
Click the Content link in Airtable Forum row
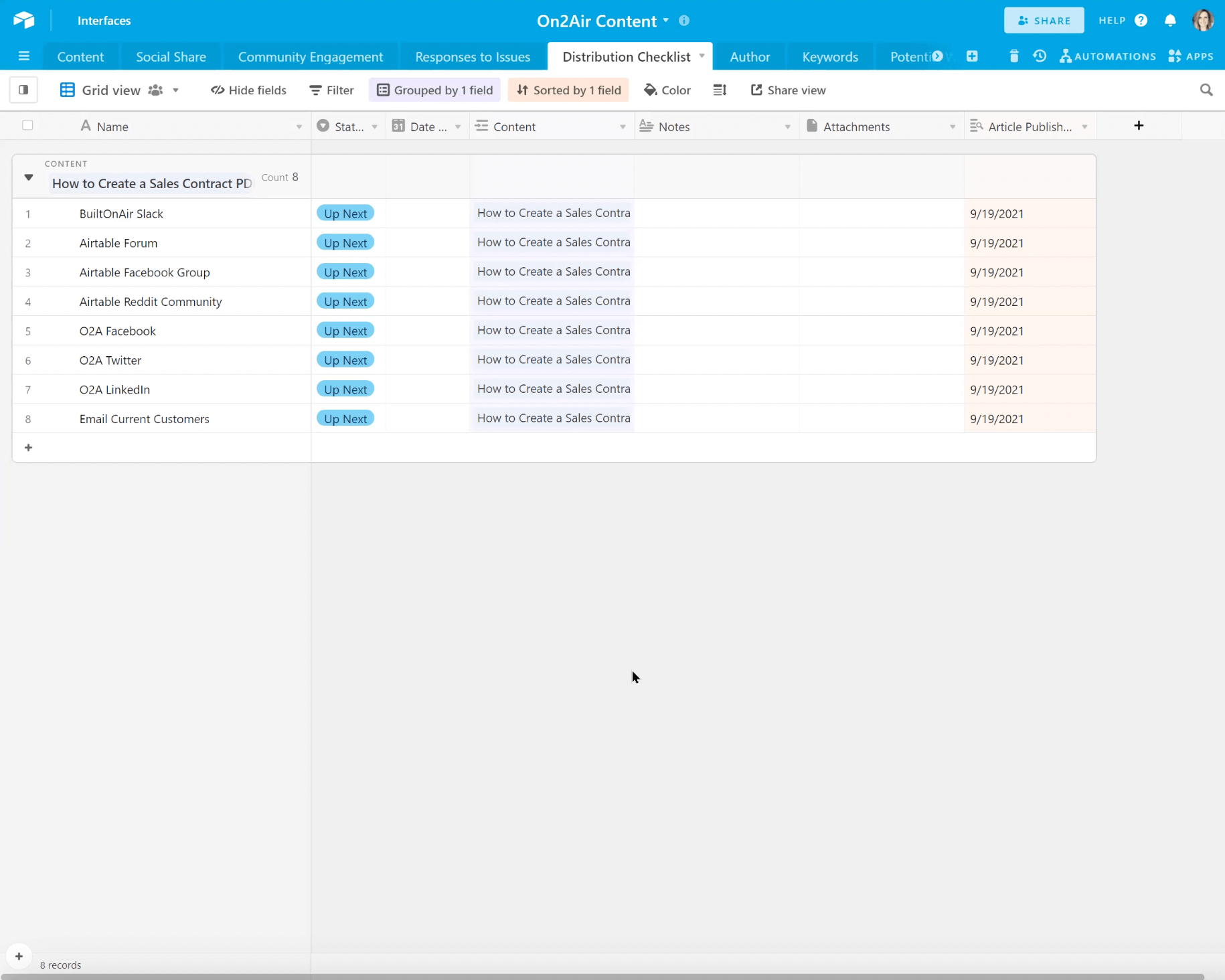tap(553, 242)
